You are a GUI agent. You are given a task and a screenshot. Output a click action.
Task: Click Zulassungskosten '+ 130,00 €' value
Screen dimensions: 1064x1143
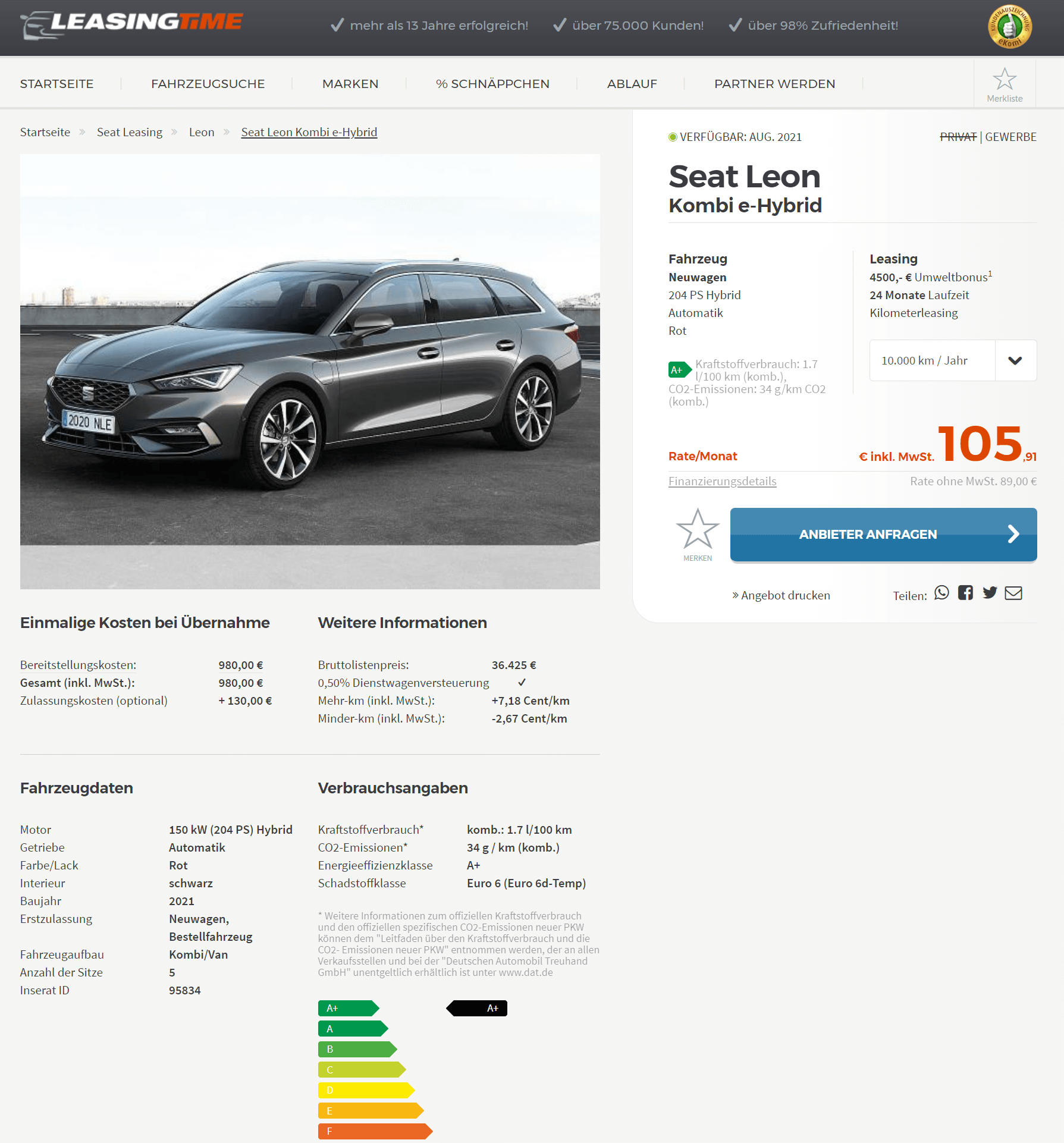(x=245, y=701)
